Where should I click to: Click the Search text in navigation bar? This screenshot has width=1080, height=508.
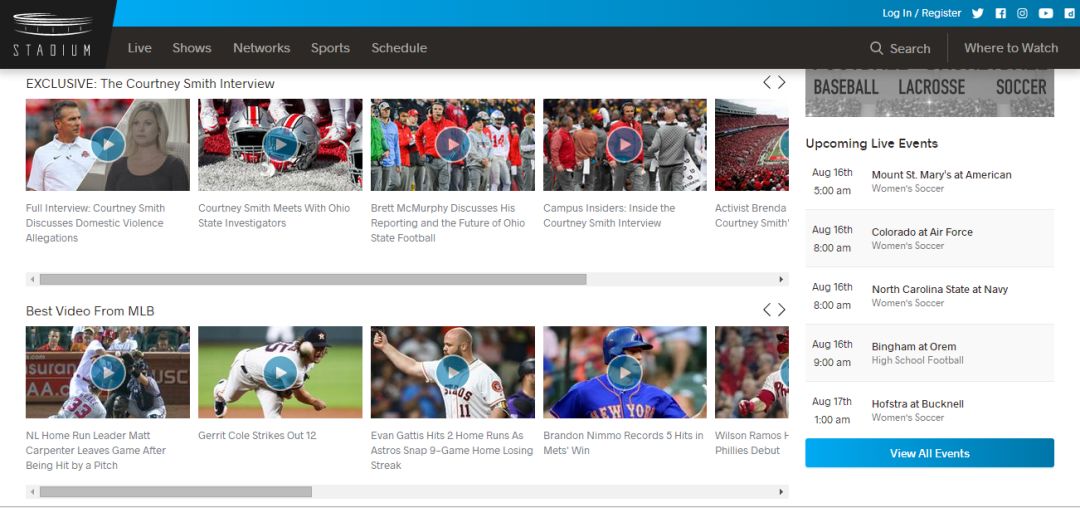click(910, 49)
